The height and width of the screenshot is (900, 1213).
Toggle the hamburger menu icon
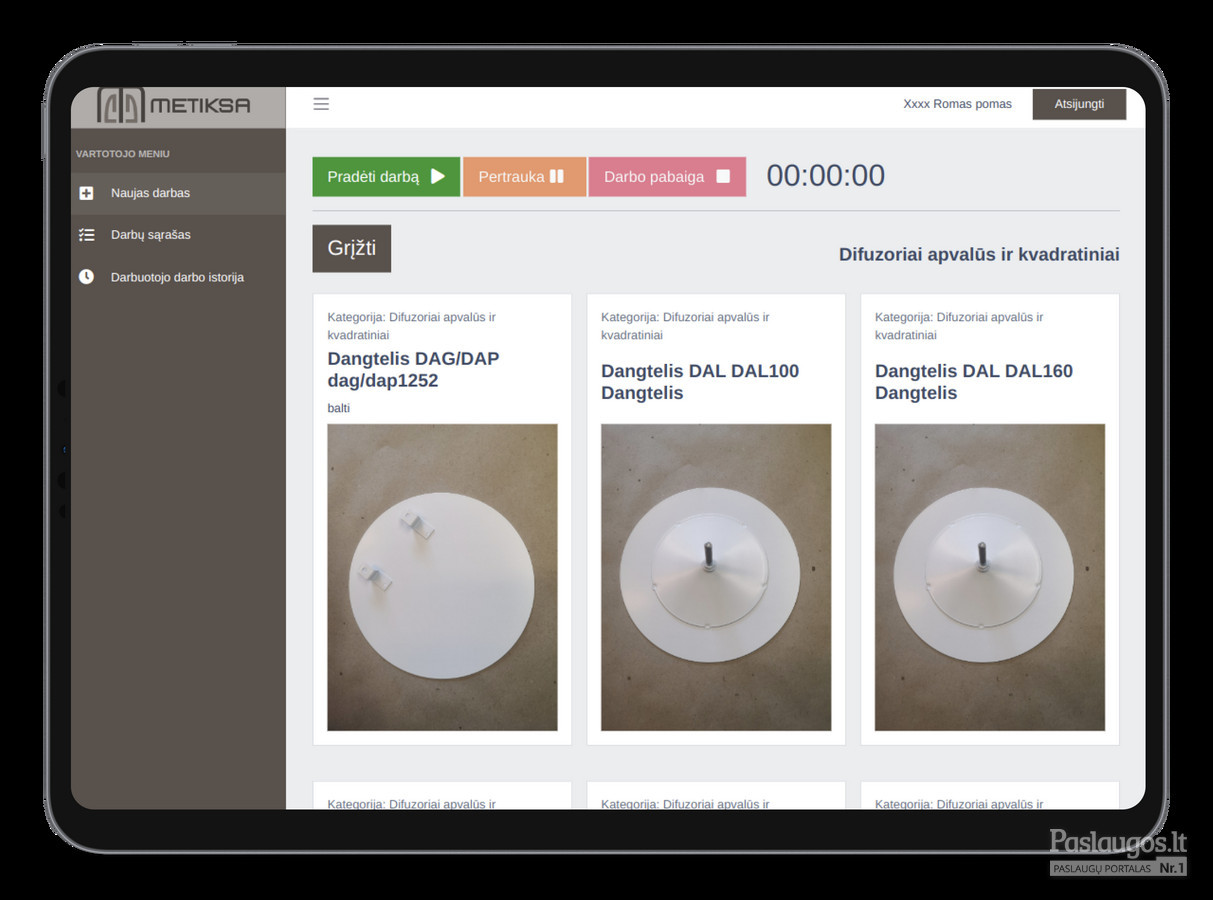point(321,104)
